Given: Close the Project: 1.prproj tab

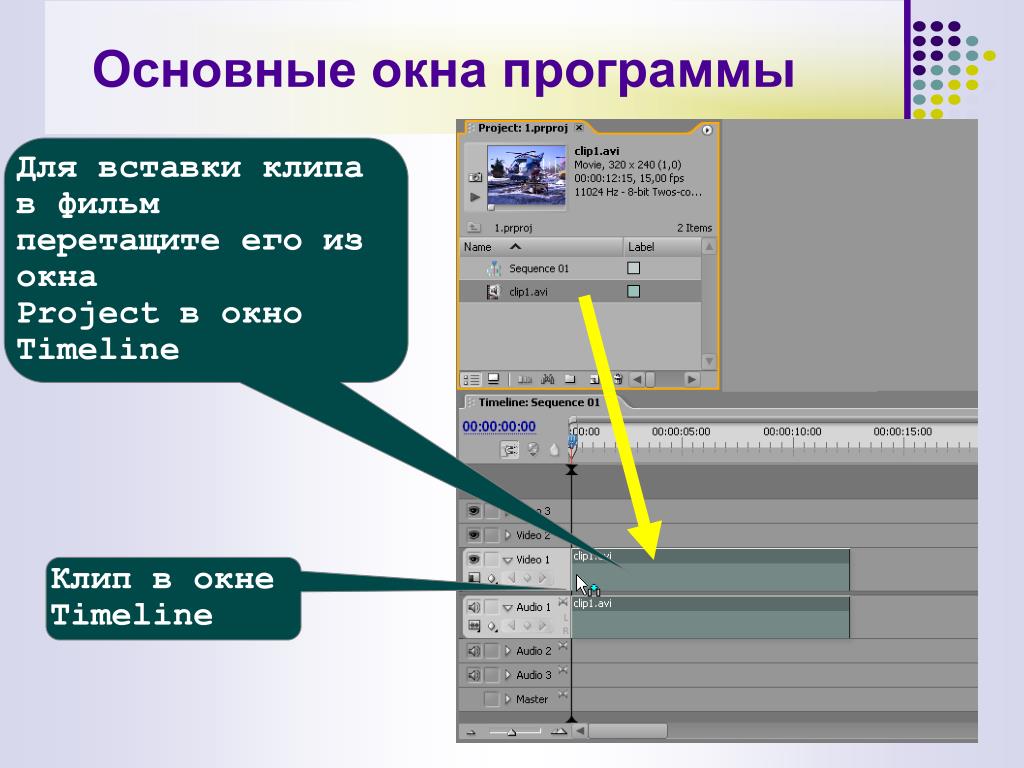Looking at the screenshot, I should point(579,127).
